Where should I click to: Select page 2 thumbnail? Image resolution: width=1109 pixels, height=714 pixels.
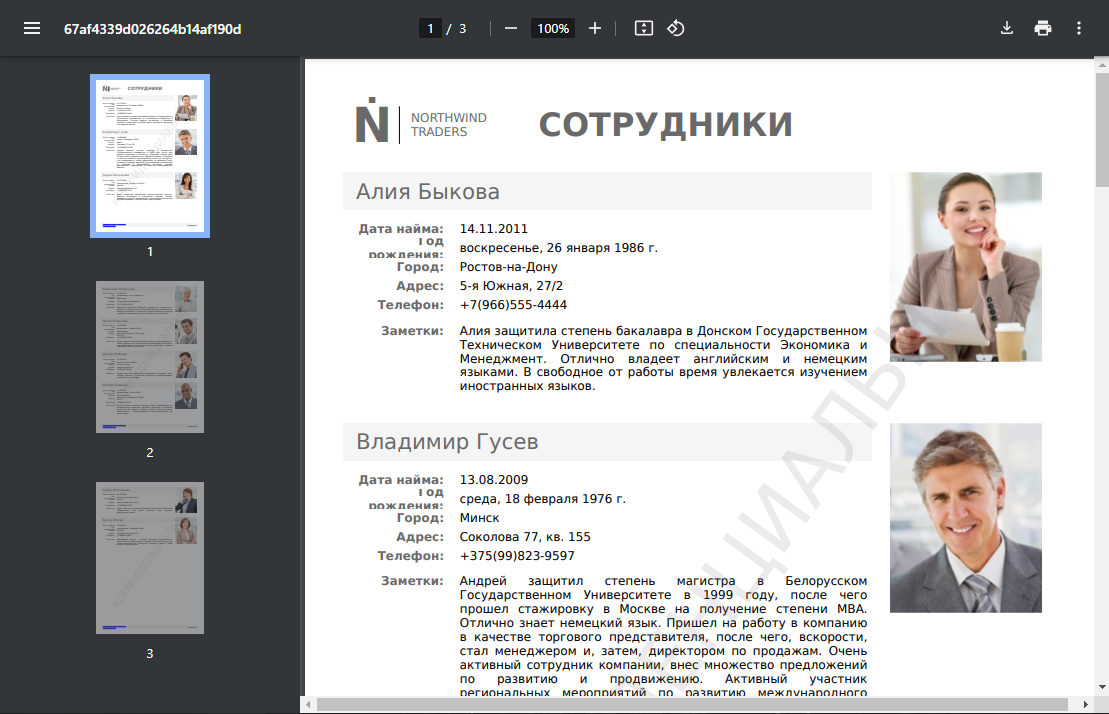[150, 357]
